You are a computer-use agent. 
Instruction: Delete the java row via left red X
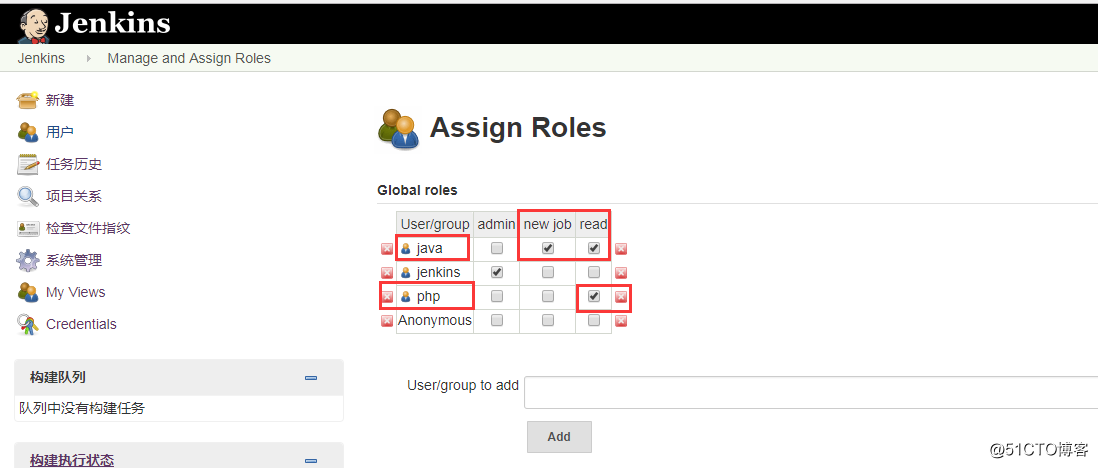point(387,249)
